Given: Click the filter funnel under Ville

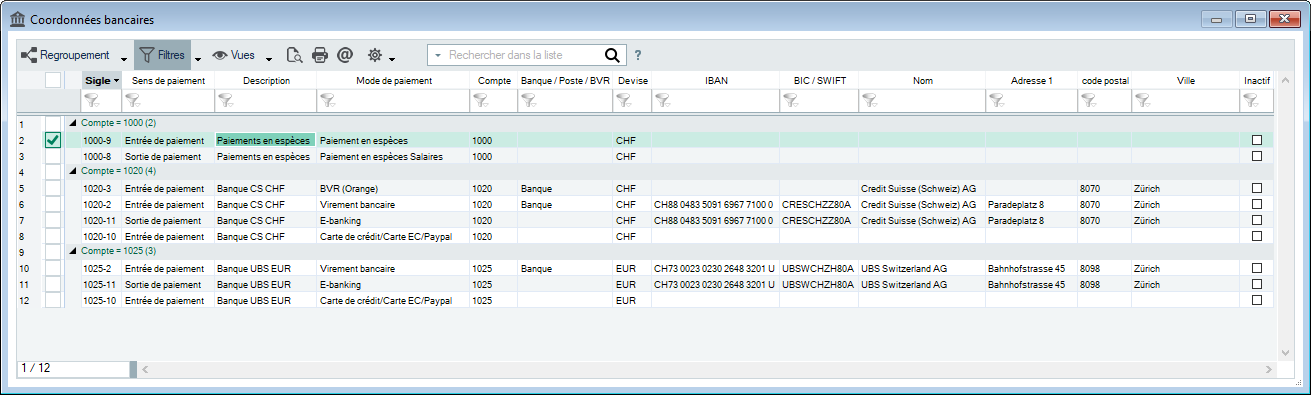Looking at the screenshot, I should tap(1143, 99).
